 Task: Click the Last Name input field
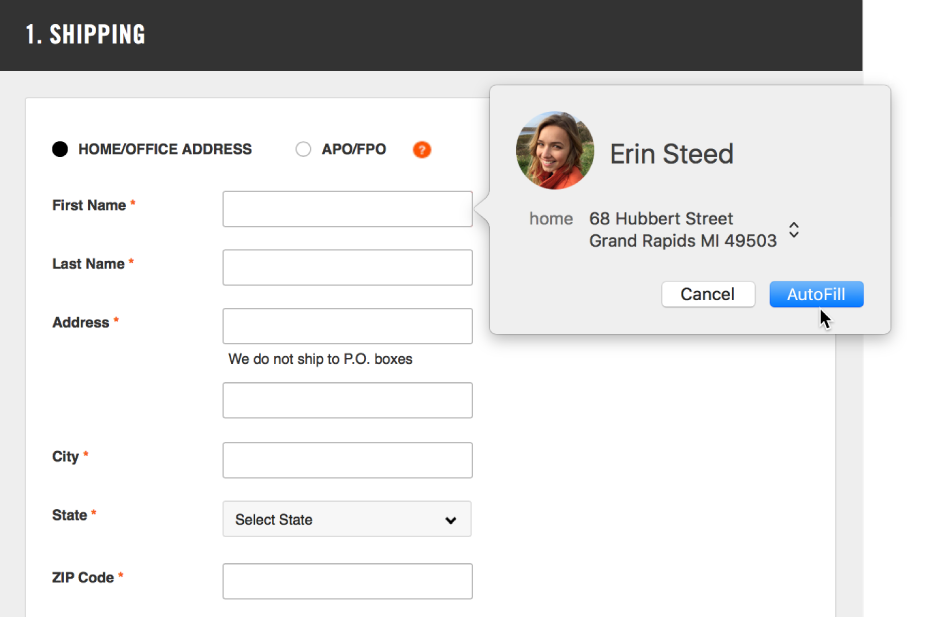346,267
